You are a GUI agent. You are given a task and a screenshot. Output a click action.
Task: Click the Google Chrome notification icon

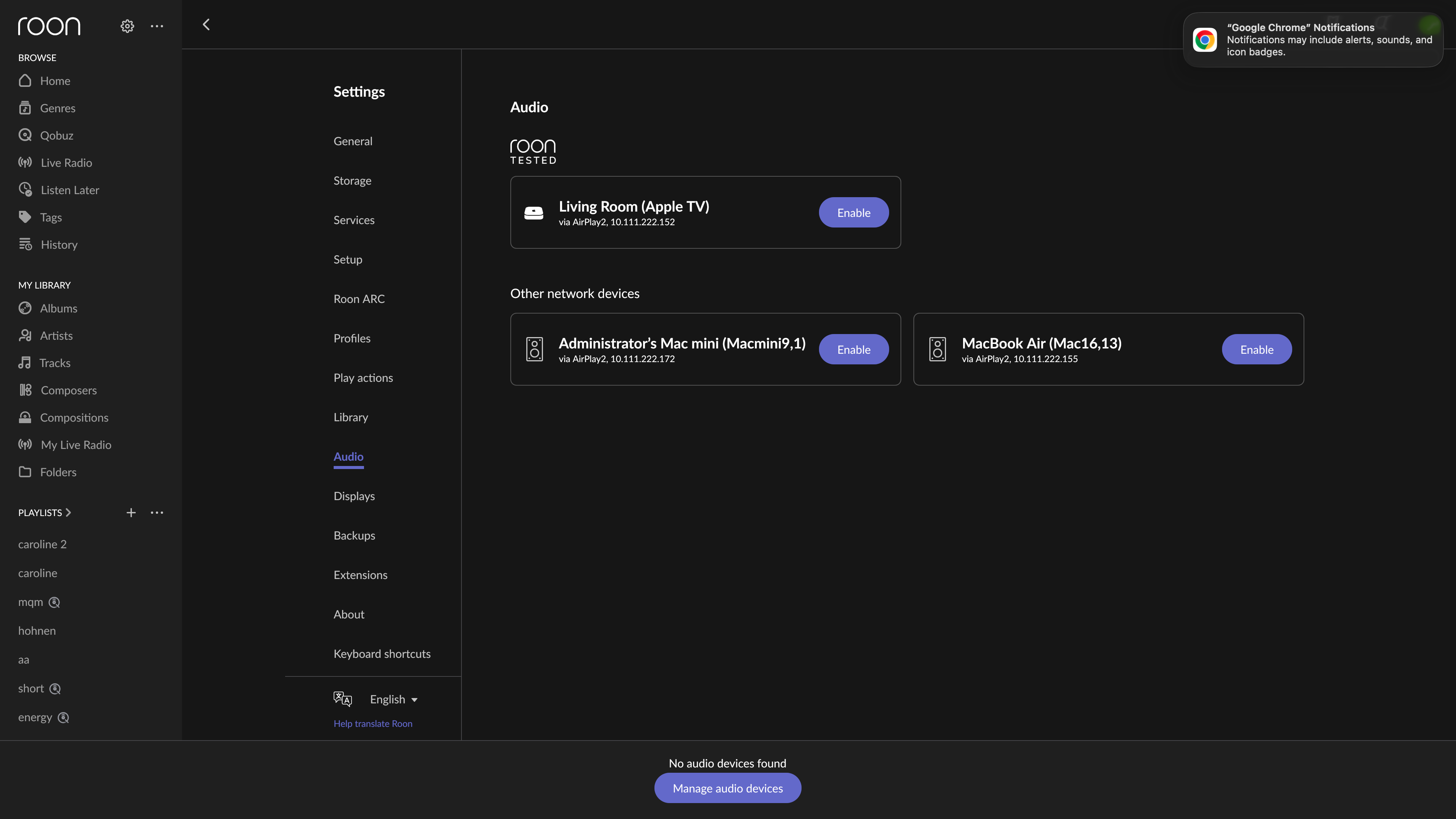click(1205, 39)
